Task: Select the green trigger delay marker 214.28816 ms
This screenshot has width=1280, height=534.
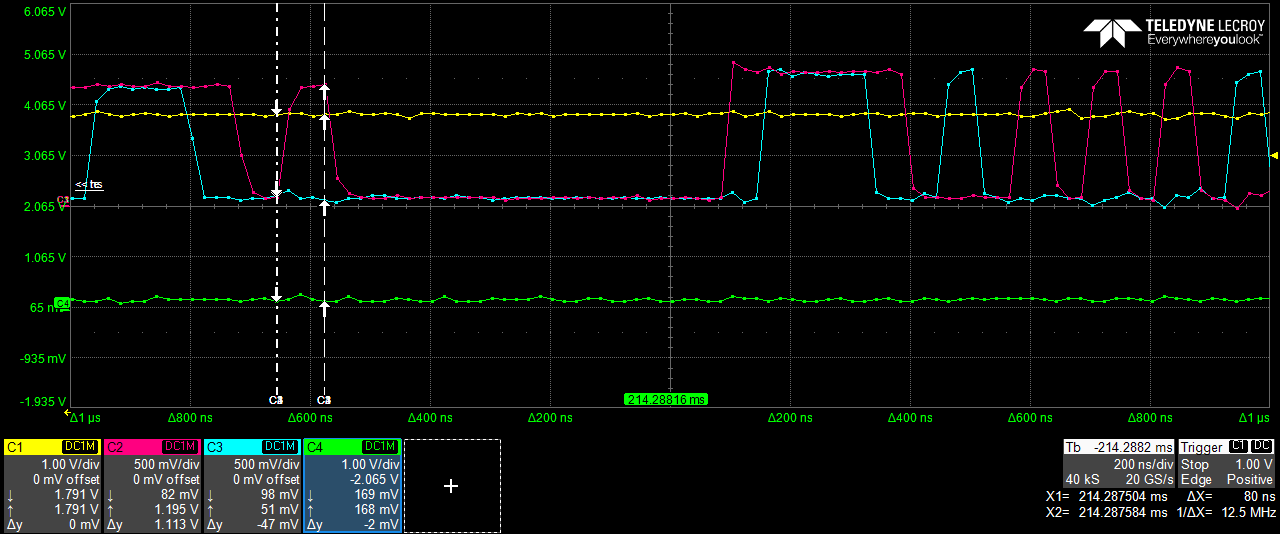Action: 666,400
